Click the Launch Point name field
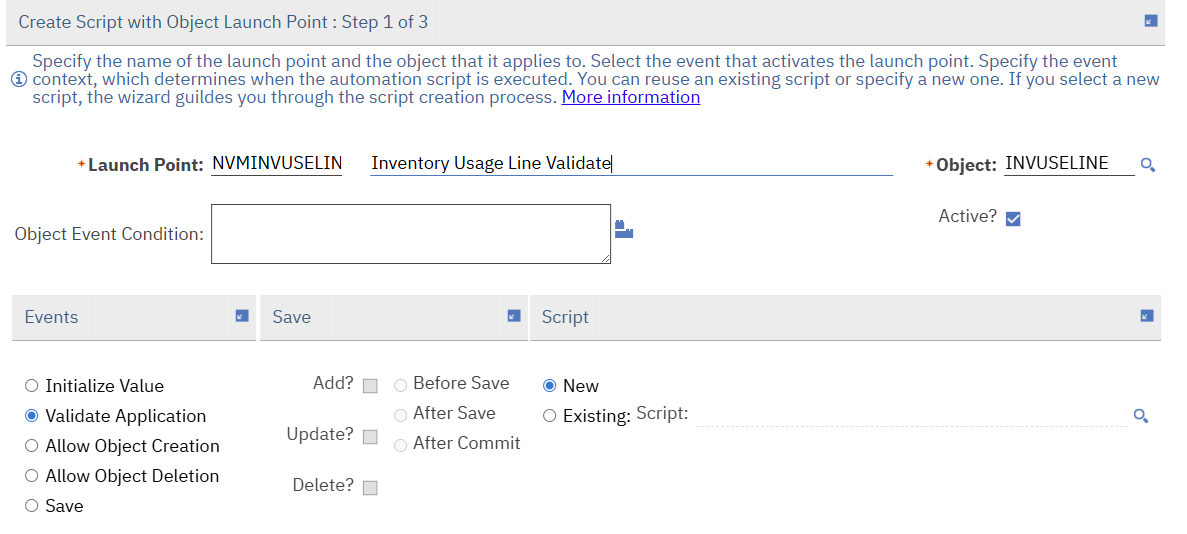 (x=277, y=164)
